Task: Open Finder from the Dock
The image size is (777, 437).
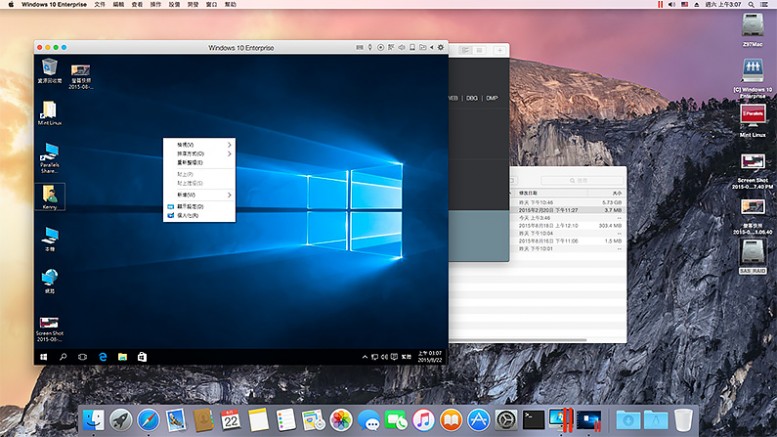Action: pyautogui.click(x=94, y=421)
